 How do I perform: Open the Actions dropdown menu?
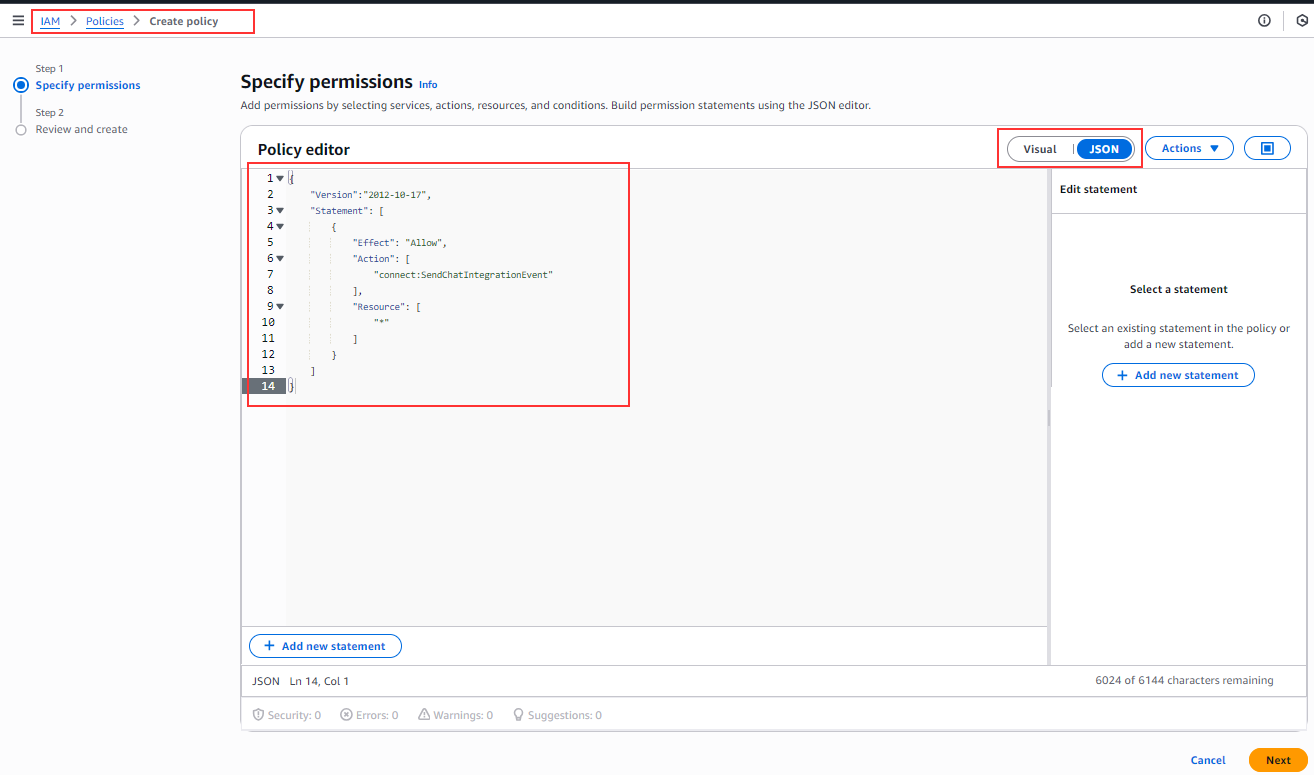1189,148
